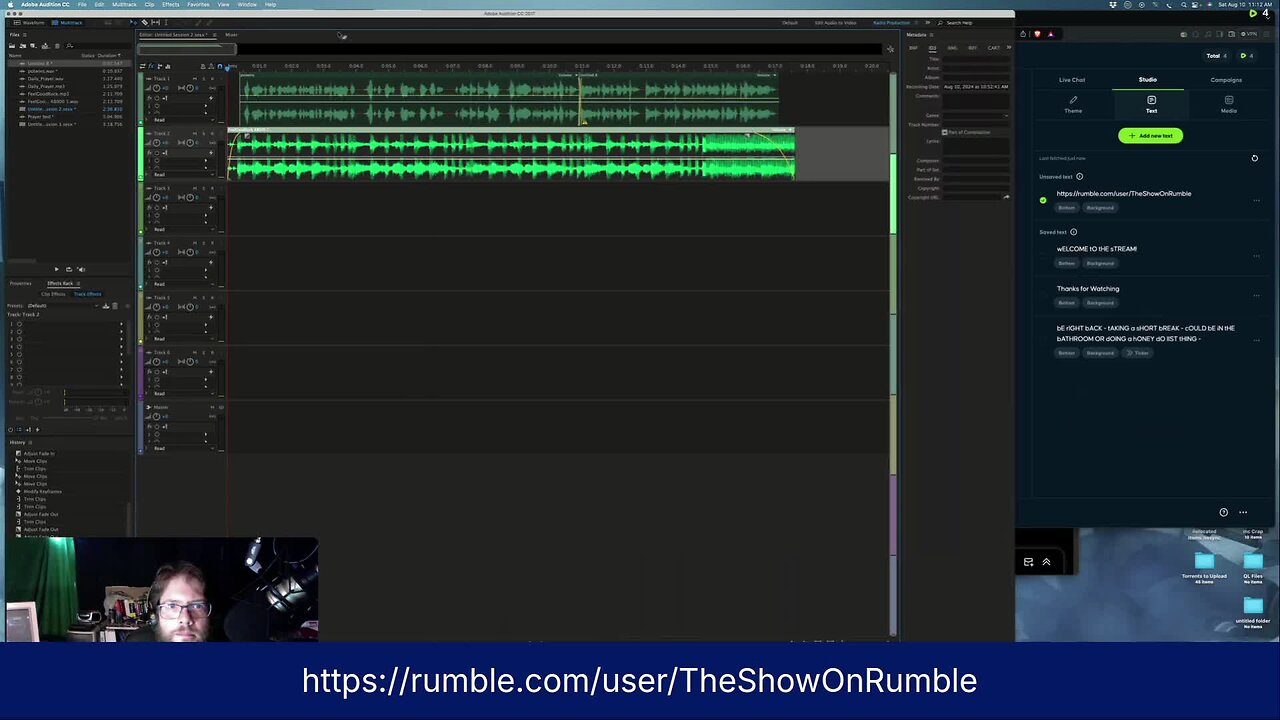This screenshot has height=720, width=1280.
Task: Switch to the Mixer tab
Action: pos(231,34)
